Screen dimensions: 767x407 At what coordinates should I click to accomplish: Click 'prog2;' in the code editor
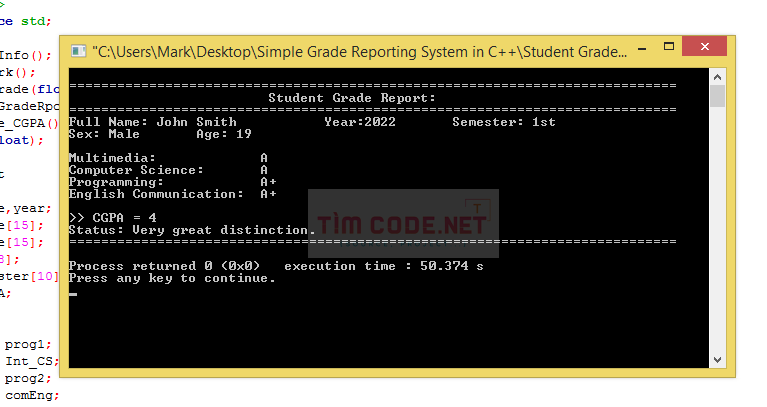[28, 379]
